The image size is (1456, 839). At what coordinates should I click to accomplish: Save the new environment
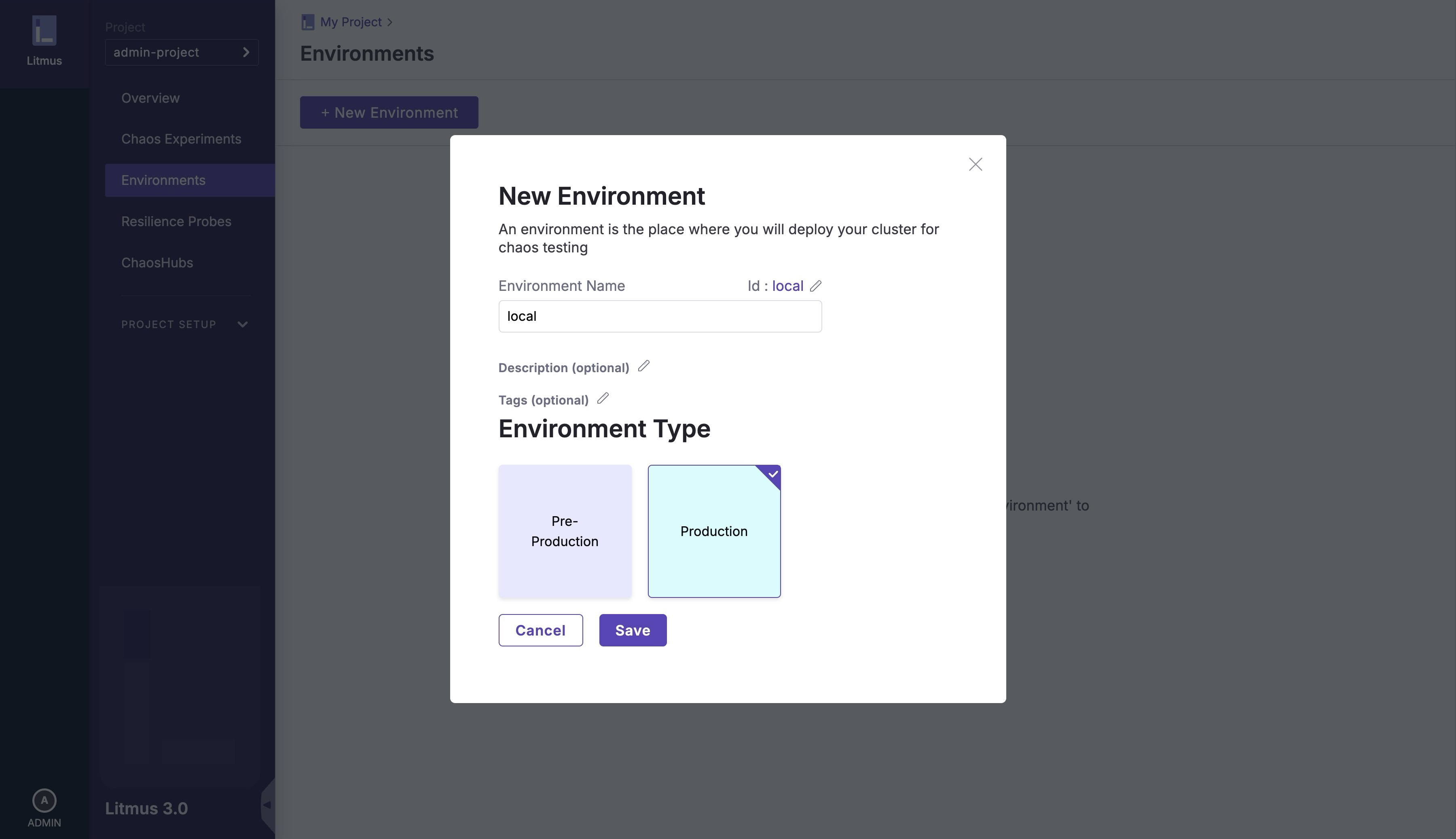click(633, 630)
